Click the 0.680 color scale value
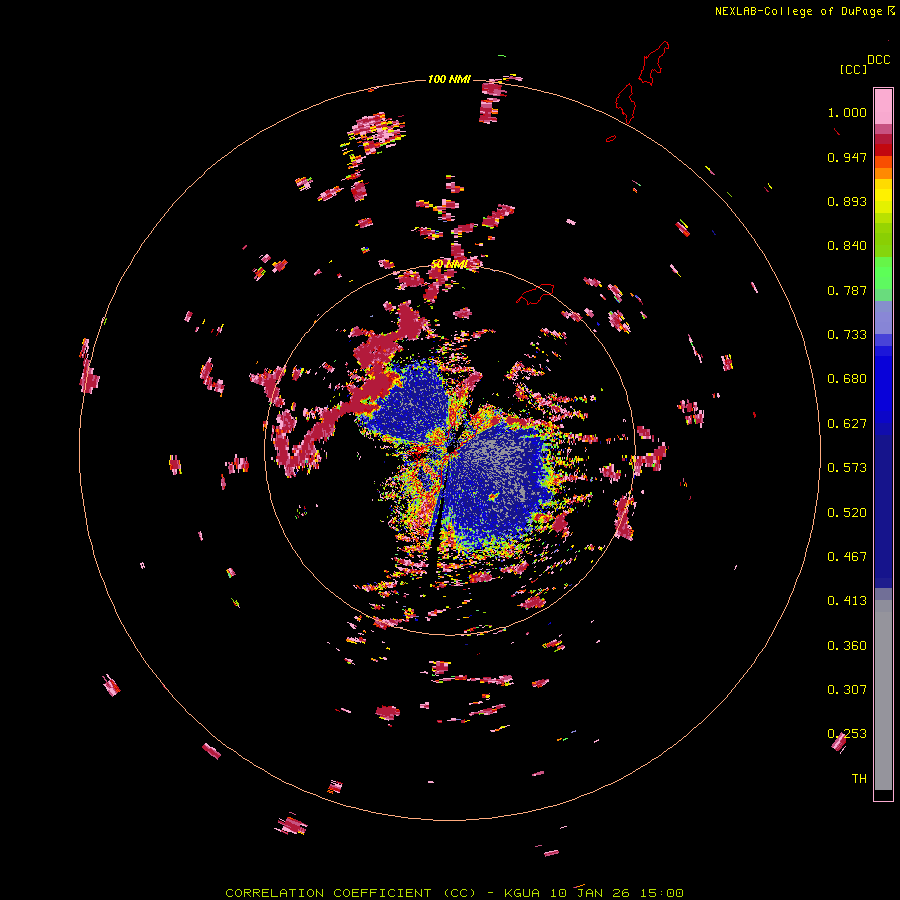 coord(847,379)
